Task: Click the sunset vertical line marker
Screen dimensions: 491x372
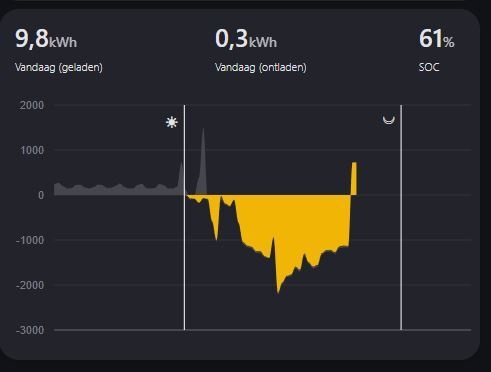Action: point(401,217)
